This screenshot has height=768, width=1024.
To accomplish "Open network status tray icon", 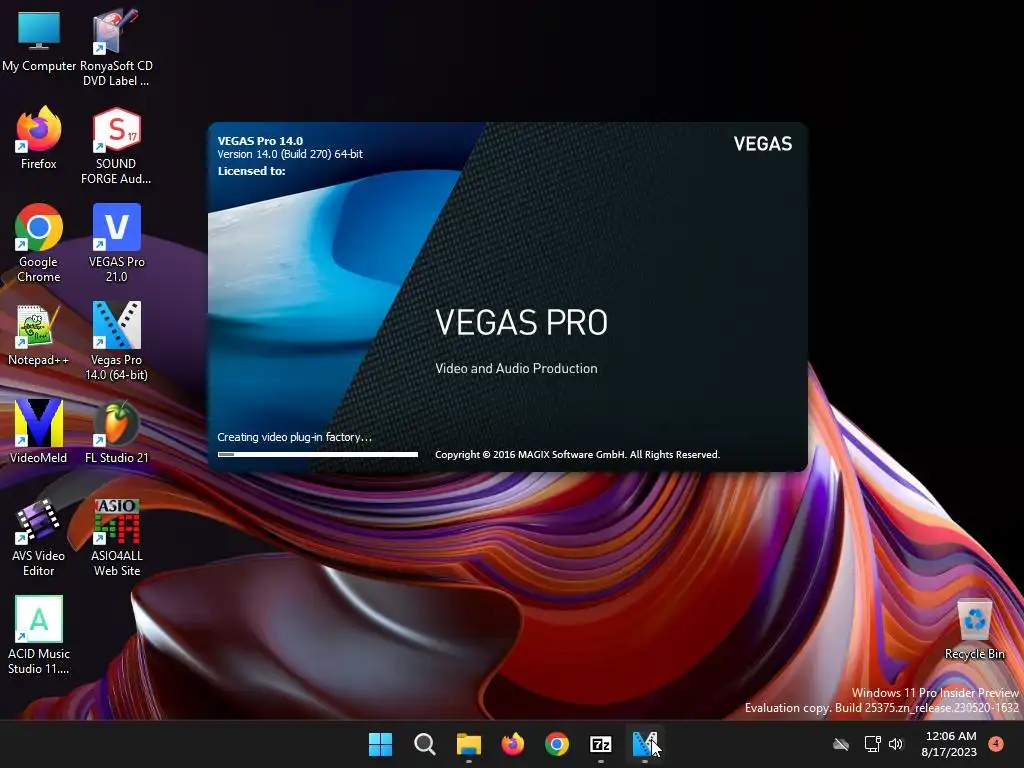I will point(872,744).
